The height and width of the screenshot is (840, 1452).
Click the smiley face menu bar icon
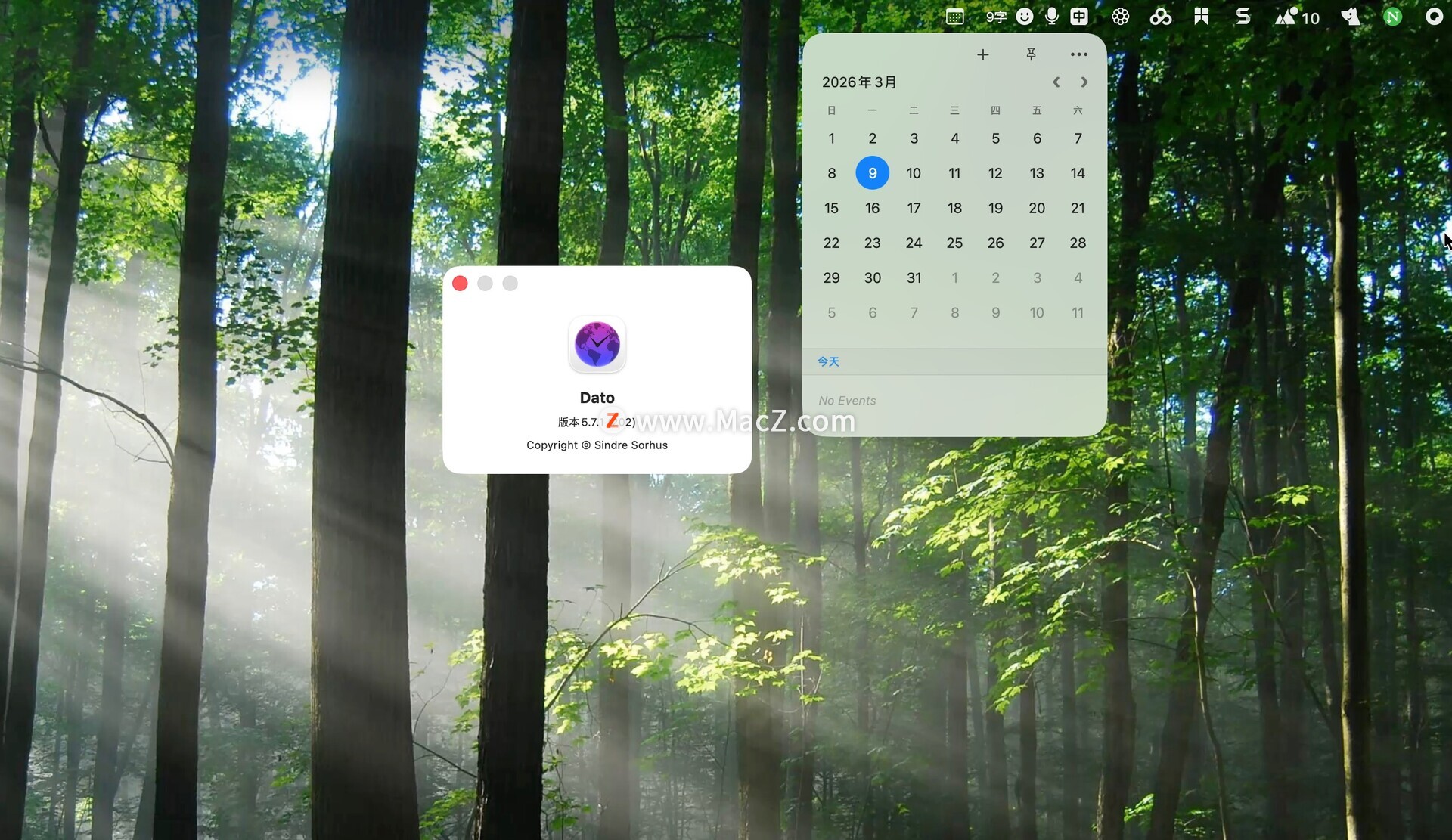pos(1024,17)
